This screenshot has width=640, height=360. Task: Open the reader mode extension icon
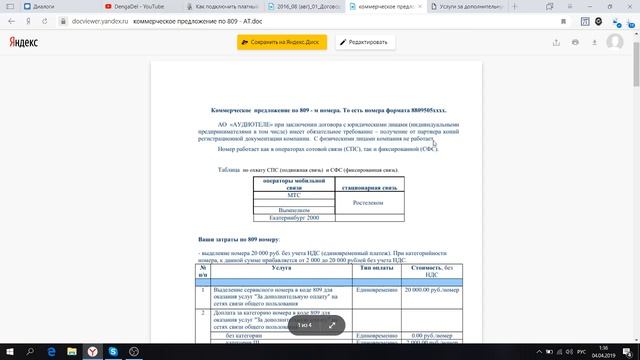click(x=585, y=22)
